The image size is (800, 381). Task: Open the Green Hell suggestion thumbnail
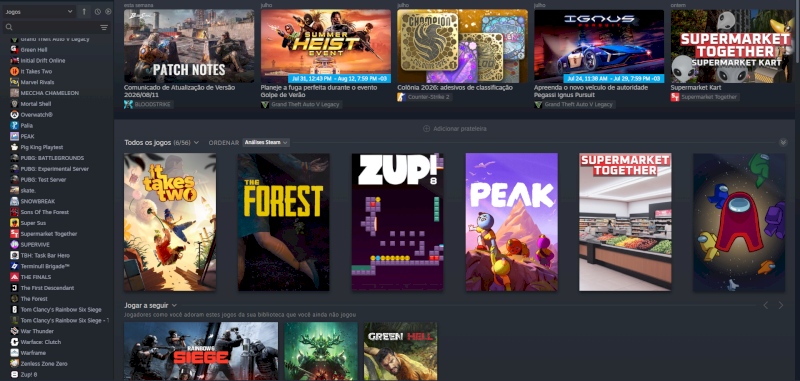point(401,351)
